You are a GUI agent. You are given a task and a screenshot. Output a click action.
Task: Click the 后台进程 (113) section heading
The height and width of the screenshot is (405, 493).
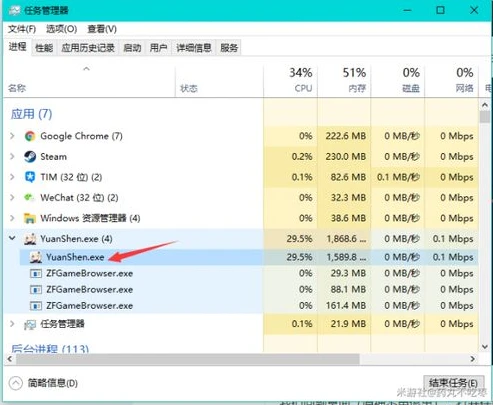50,348
